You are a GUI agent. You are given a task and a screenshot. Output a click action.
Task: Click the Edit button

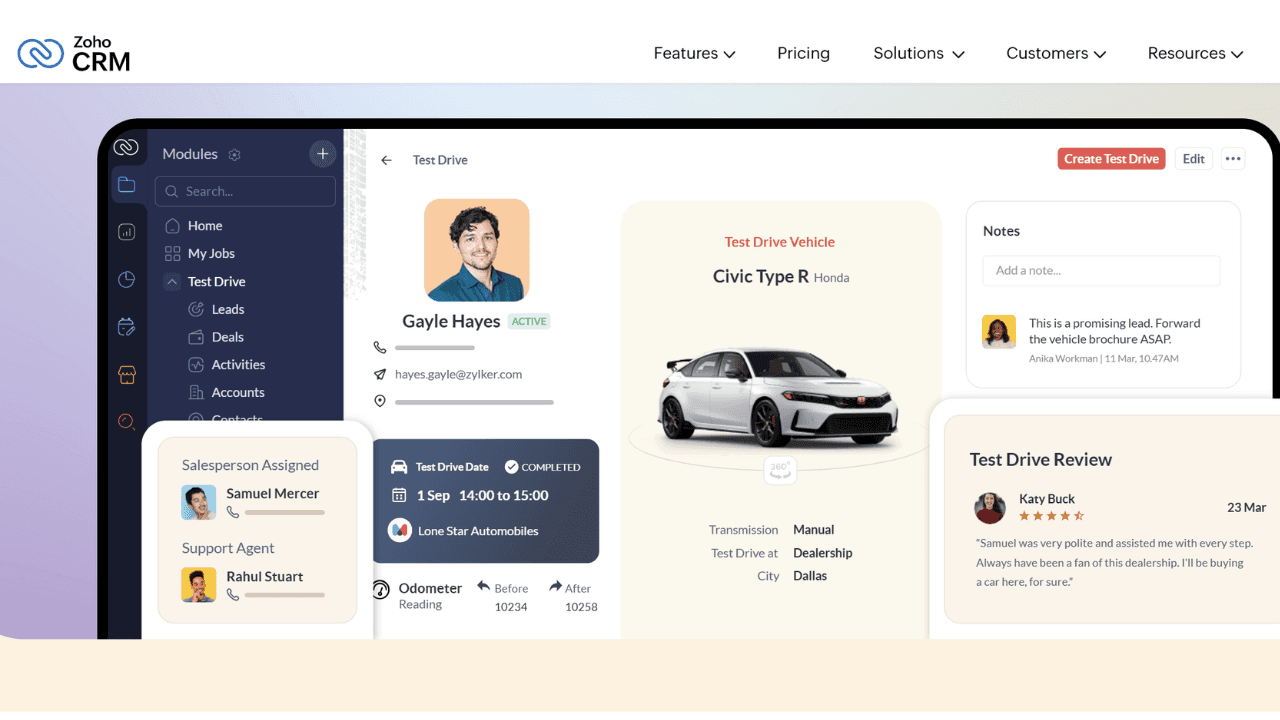coord(1194,159)
